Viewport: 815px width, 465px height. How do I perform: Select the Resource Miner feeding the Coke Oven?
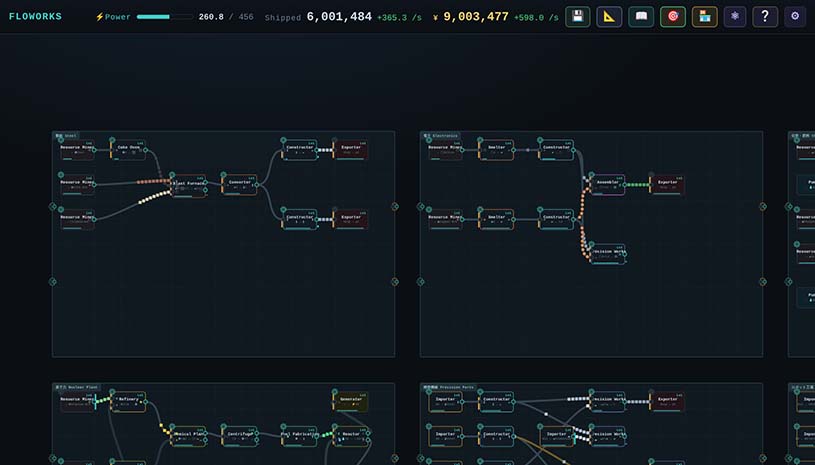click(77, 150)
